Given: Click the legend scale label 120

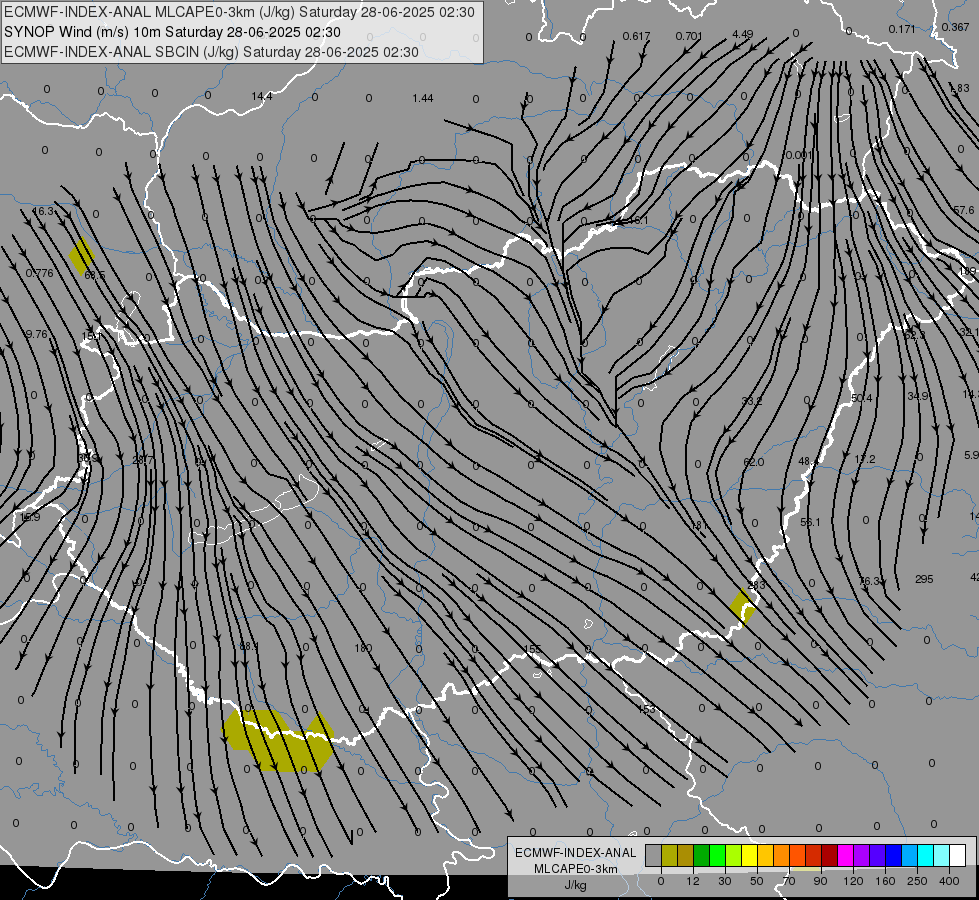Looking at the screenshot, I should click(852, 881).
